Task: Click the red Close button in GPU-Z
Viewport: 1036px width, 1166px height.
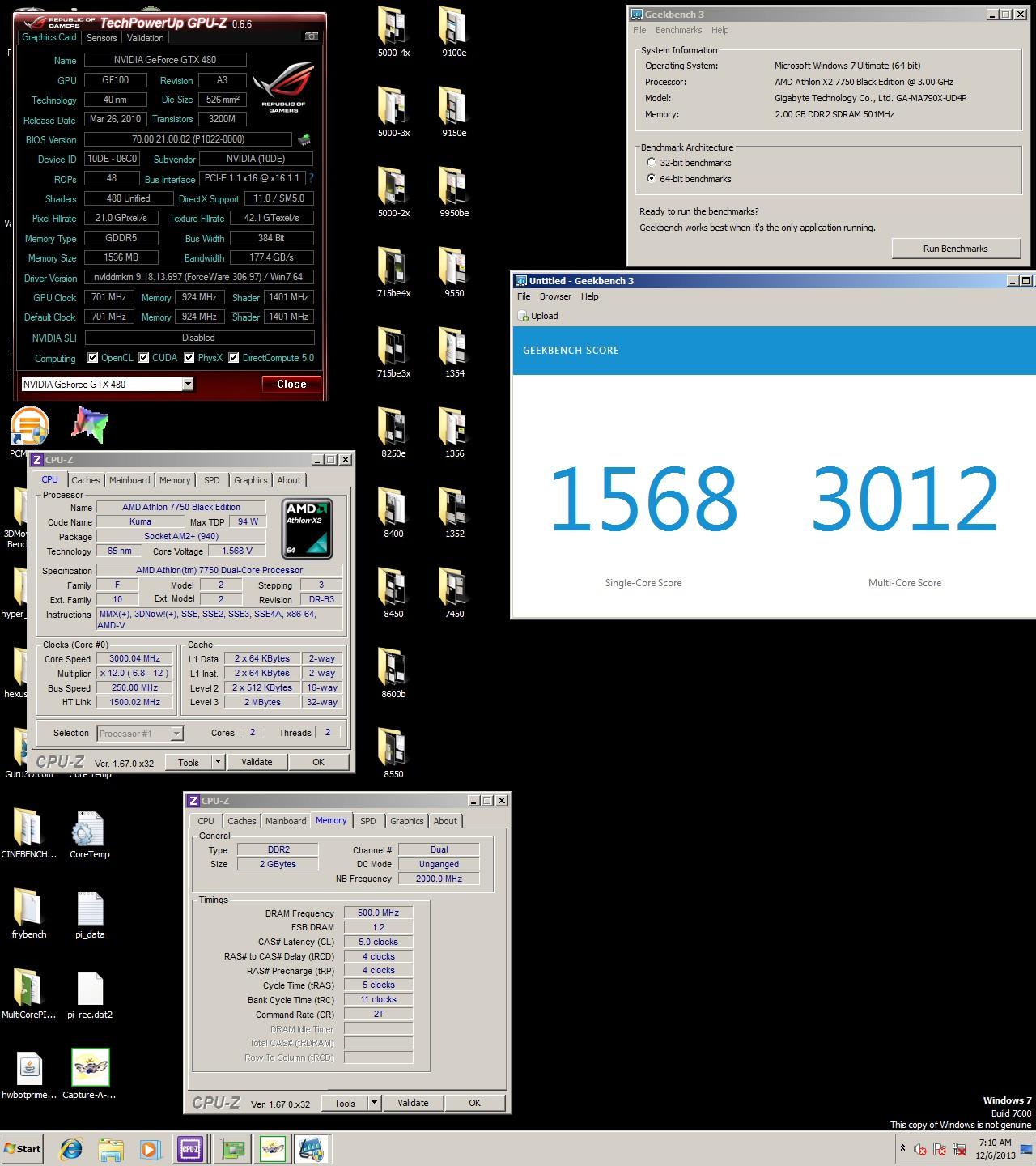Action: 291,384
